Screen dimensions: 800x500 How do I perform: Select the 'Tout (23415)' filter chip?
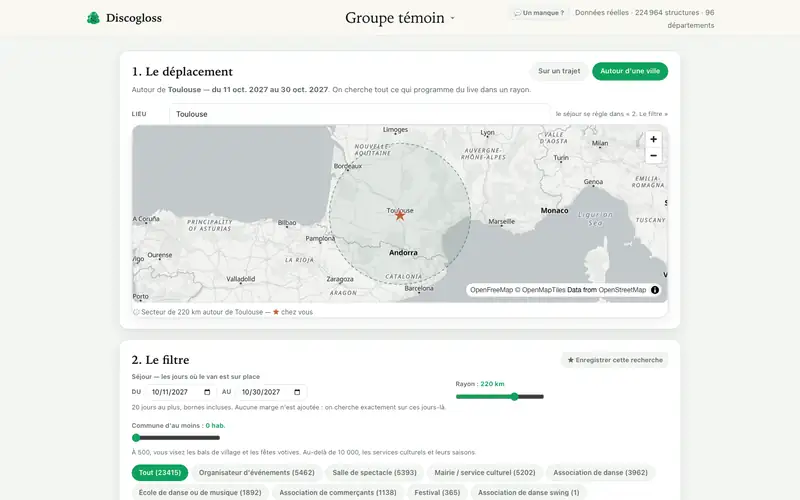click(x=160, y=472)
